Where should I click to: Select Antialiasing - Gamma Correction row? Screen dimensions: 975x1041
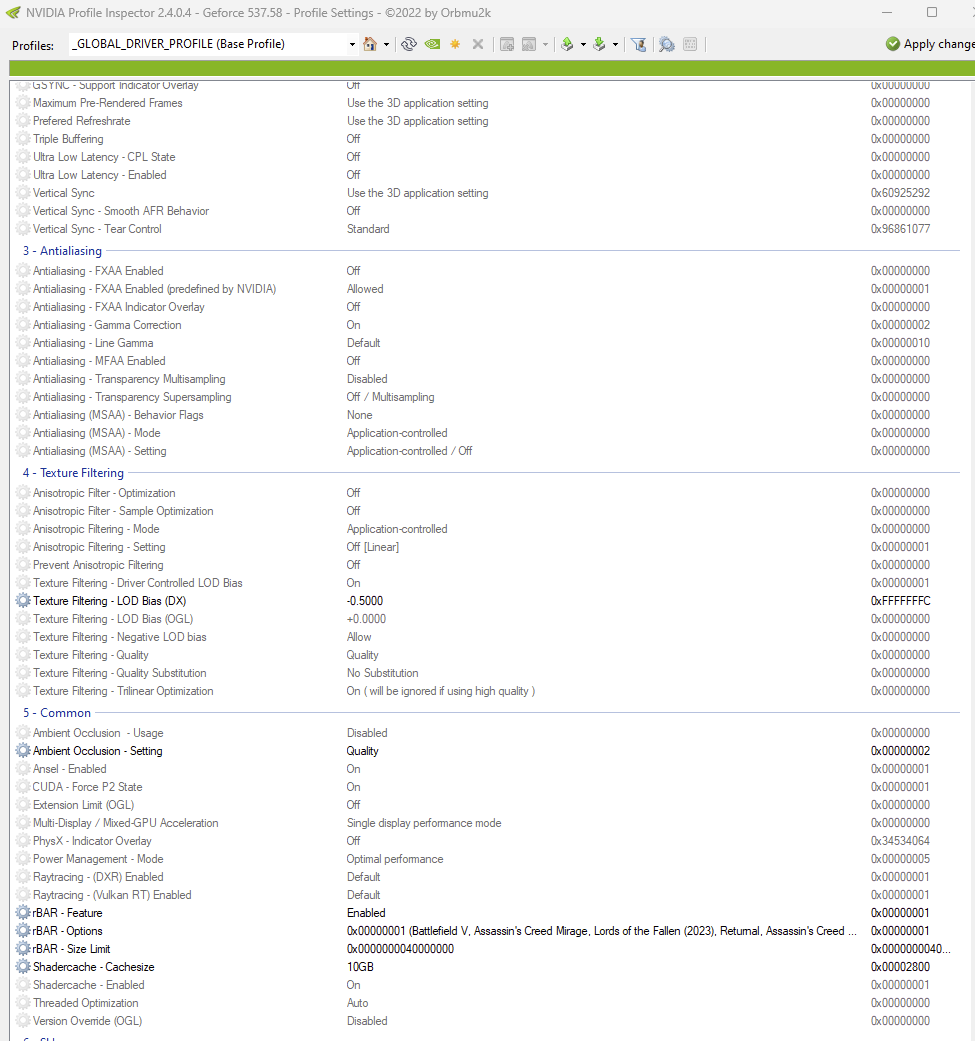click(487, 325)
